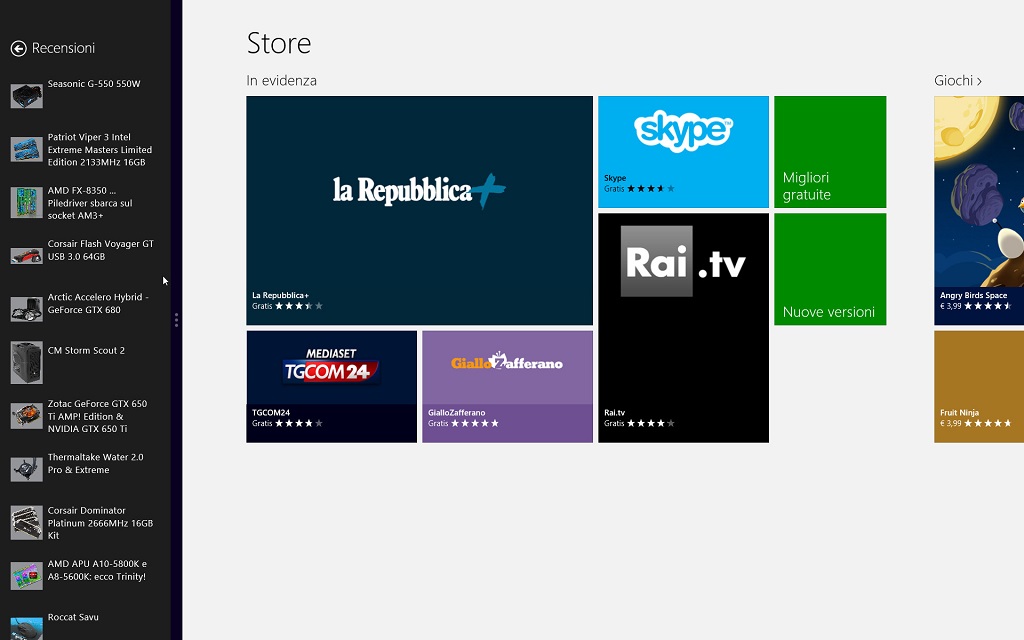The image size is (1024, 640).
Task: Open the CM Storm Scout 2 thumbnail
Action: click(27, 362)
